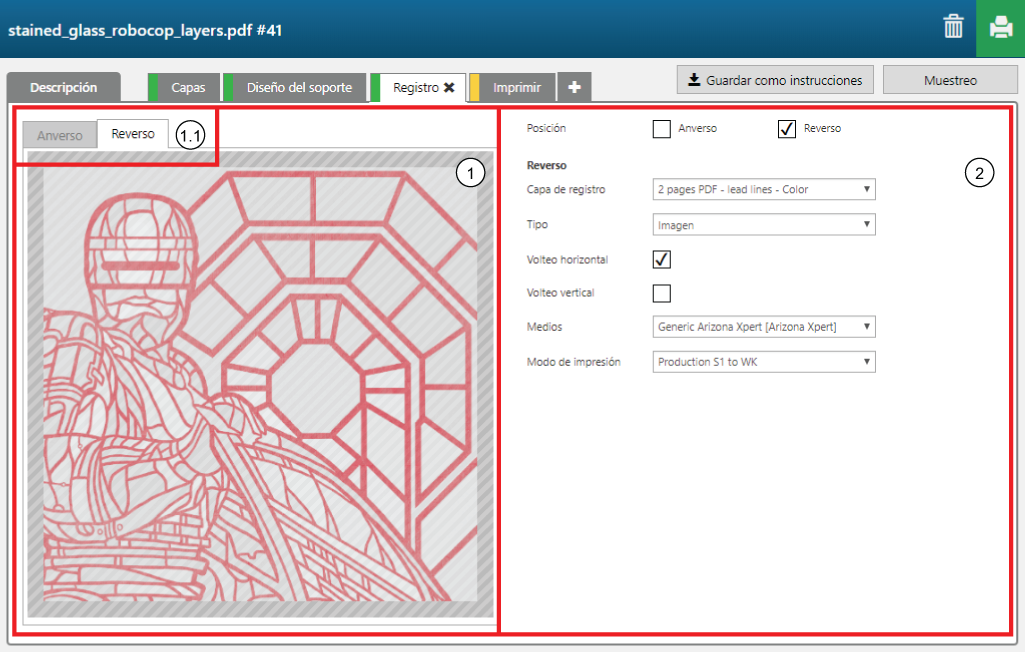Click the file title stained_glass_robocop_layers.pdf #41
This screenshot has height=652, width=1025.
point(144,30)
